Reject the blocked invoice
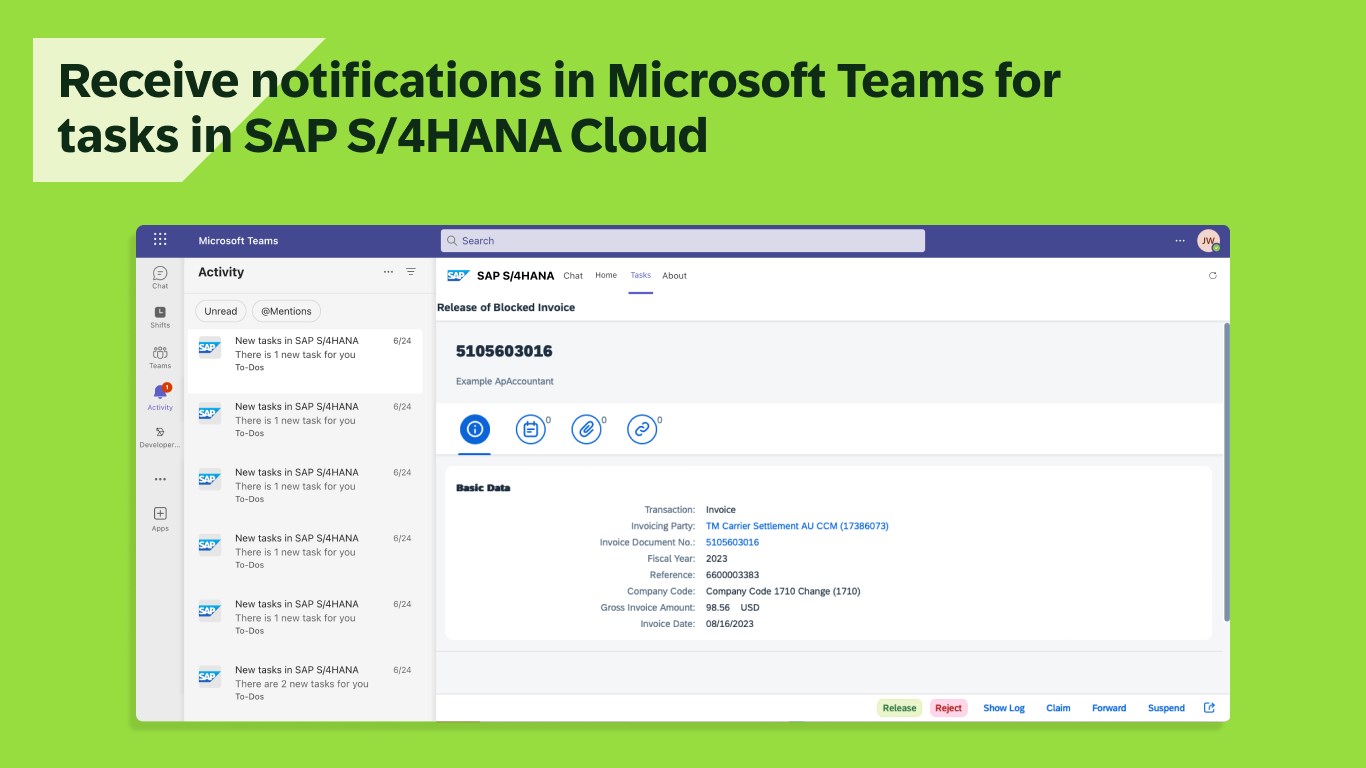The height and width of the screenshot is (768, 1366). tap(949, 708)
